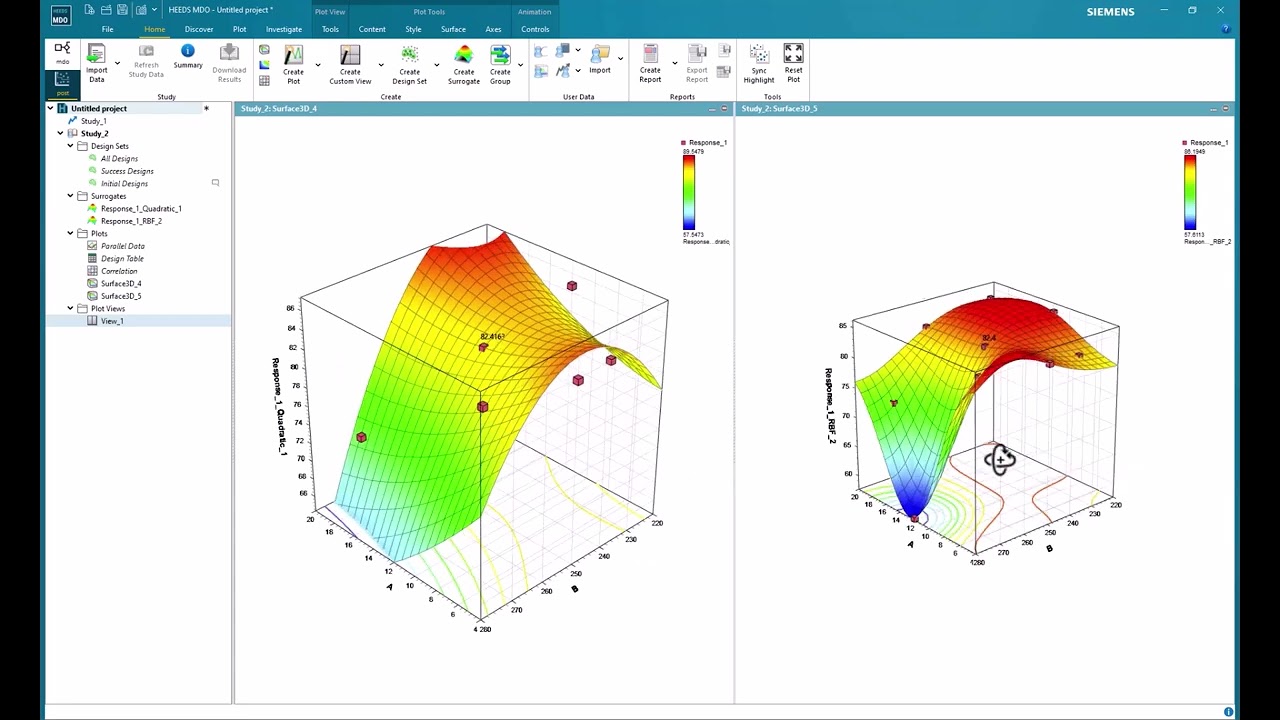
Task: Select Response_1_RBF_2 surrogate
Action: (131, 221)
